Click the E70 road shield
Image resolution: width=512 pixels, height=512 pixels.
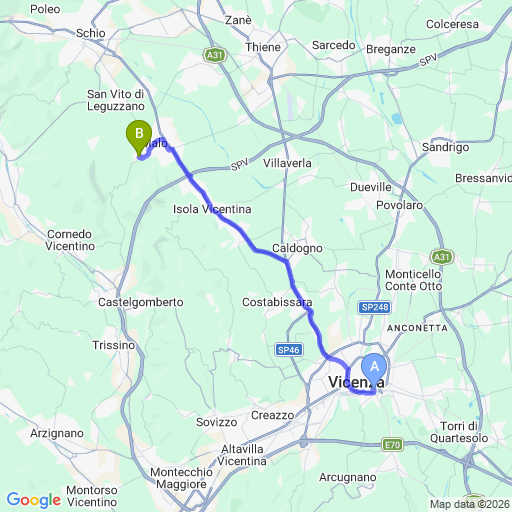coord(392,445)
